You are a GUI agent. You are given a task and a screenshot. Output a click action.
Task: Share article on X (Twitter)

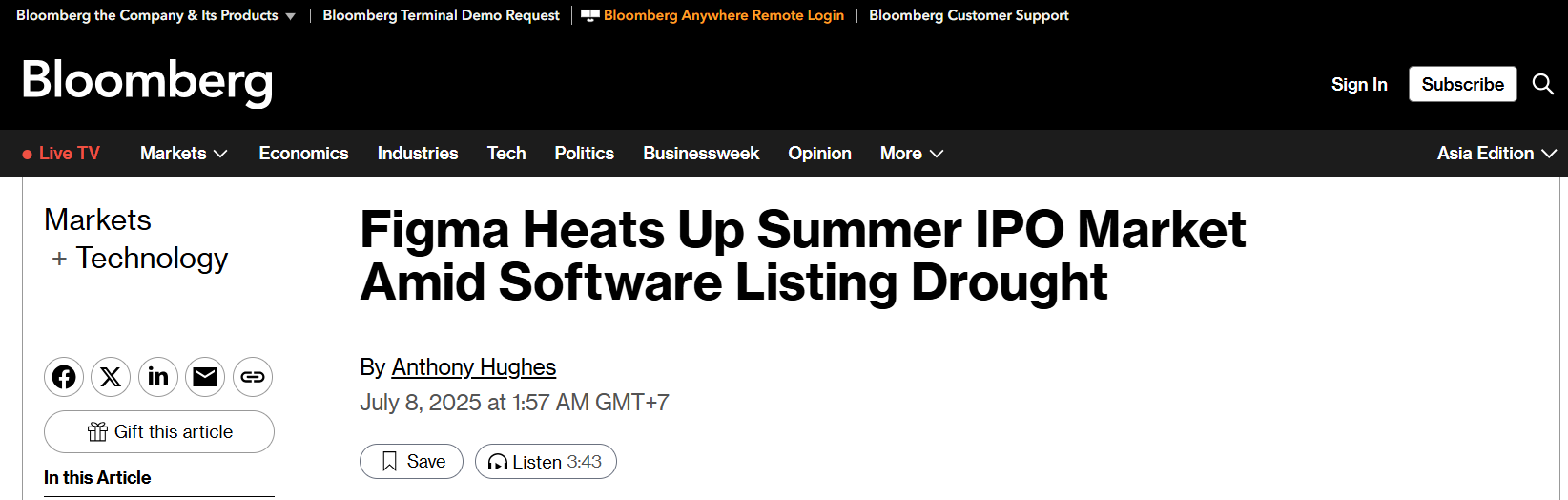click(111, 377)
